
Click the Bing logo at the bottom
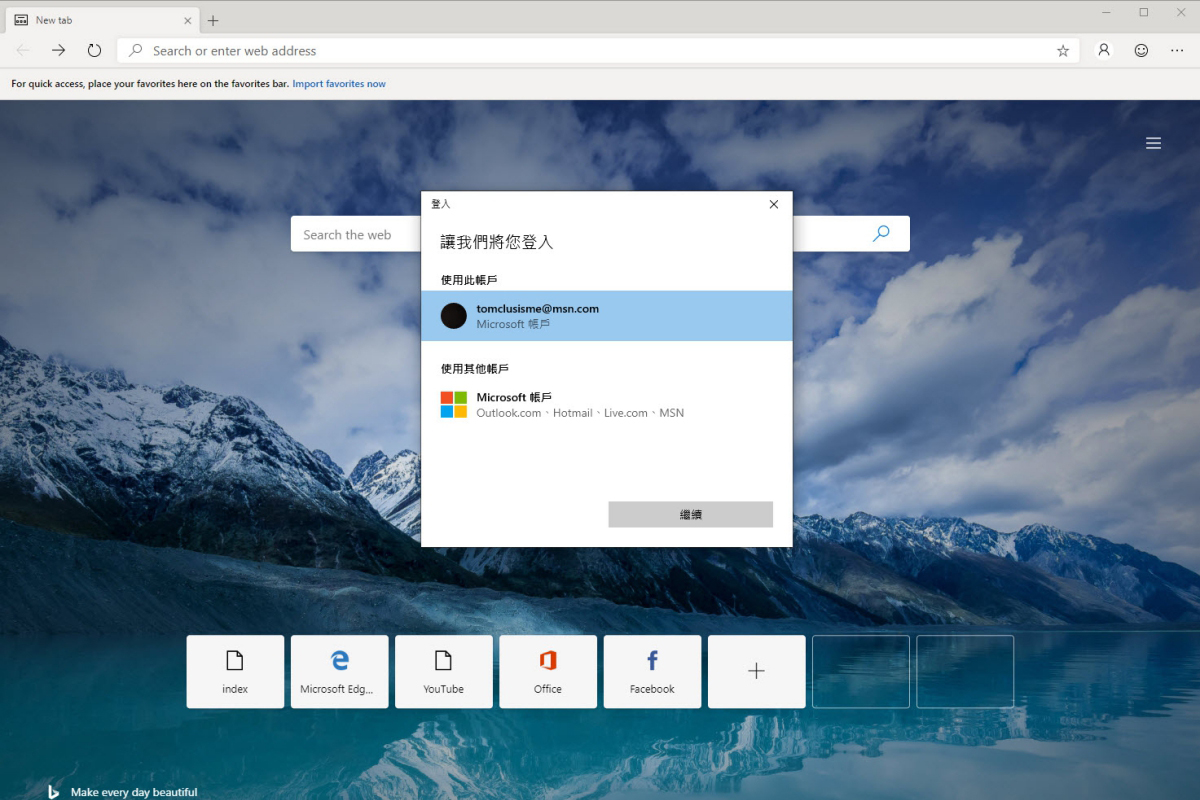click(x=51, y=790)
